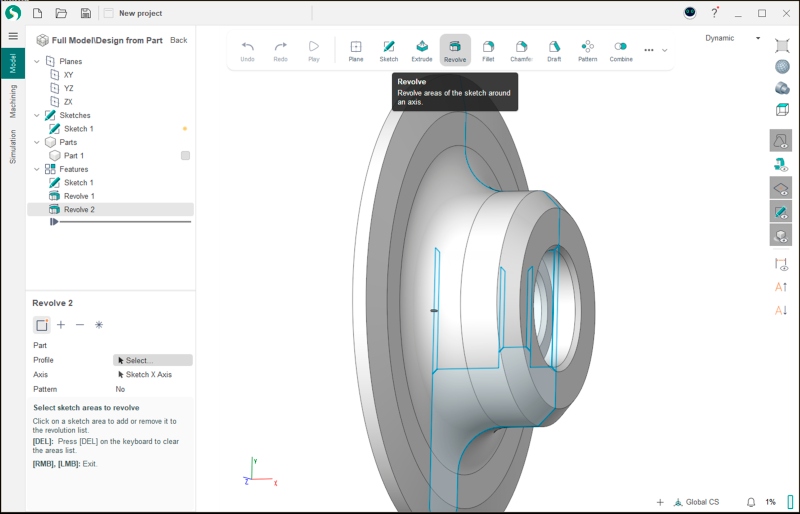This screenshot has height=514, width=800.
Task: Choose the add (plus) operation mode
Action: 61,325
